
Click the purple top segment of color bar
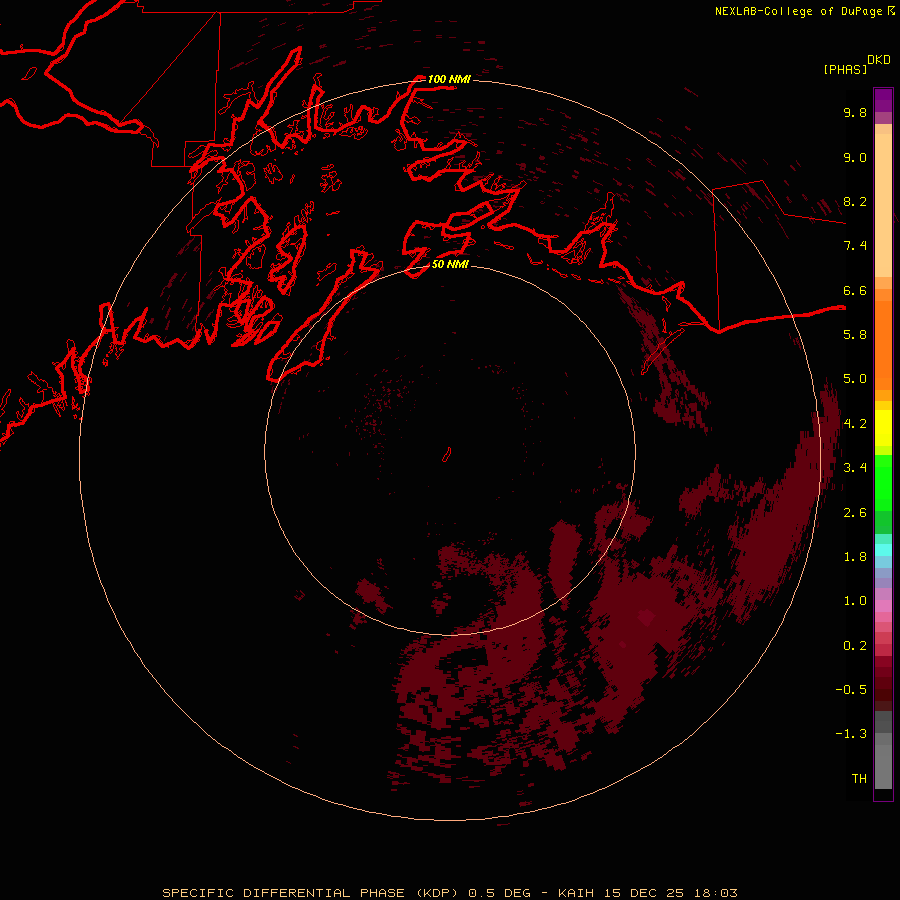[x=883, y=100]
